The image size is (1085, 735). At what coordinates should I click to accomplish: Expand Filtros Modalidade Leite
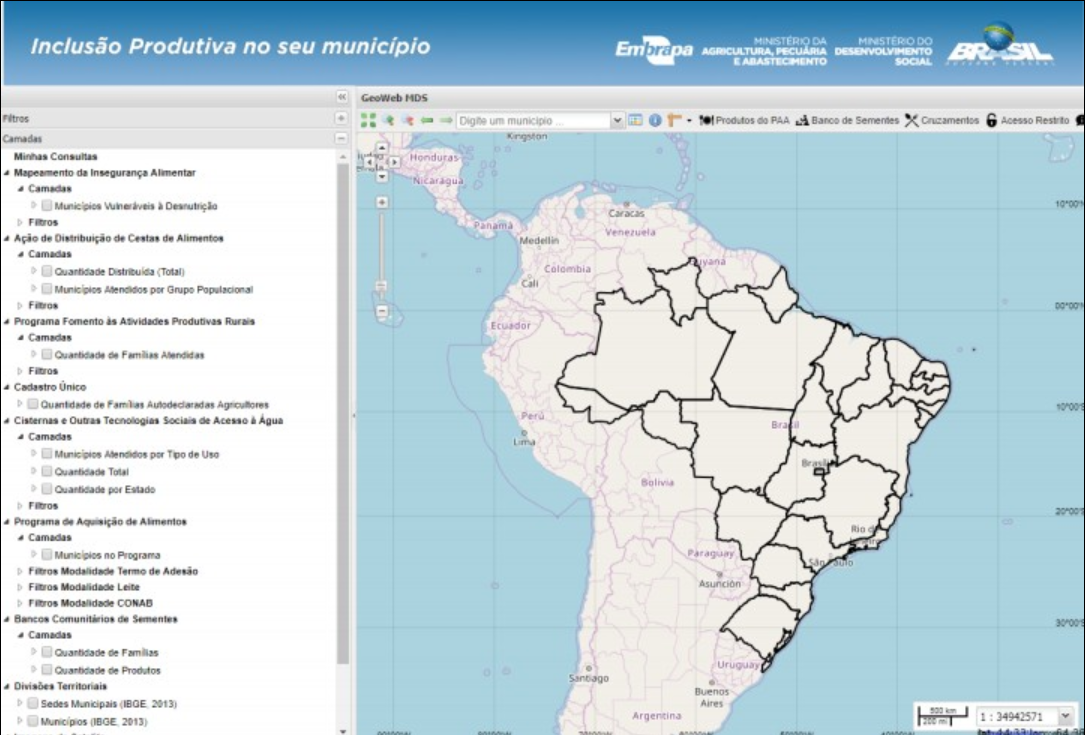click(x=20, y=588)
